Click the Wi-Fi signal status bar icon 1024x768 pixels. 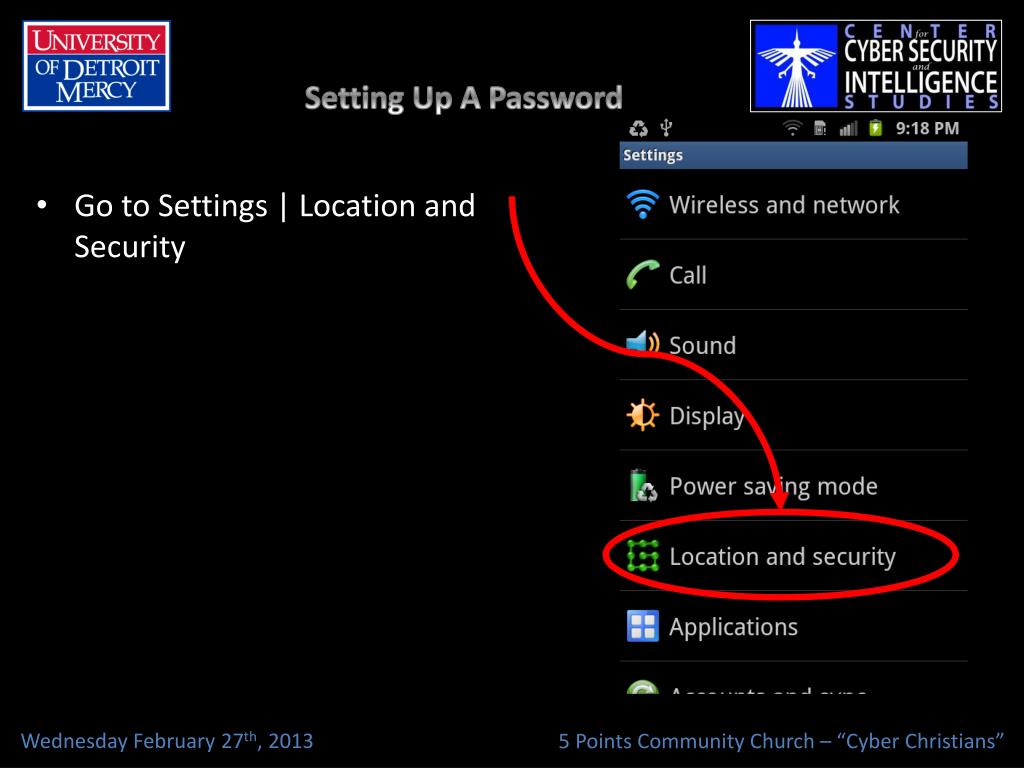click(792, 128)
